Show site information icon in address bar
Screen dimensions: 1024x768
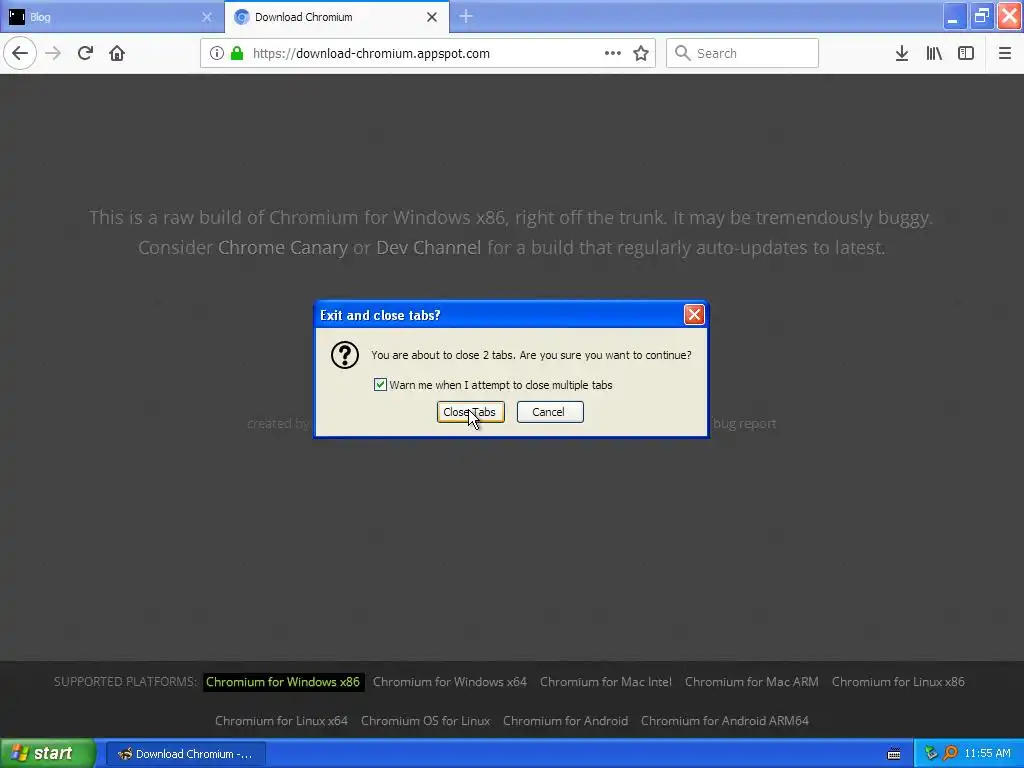(217, 53)
